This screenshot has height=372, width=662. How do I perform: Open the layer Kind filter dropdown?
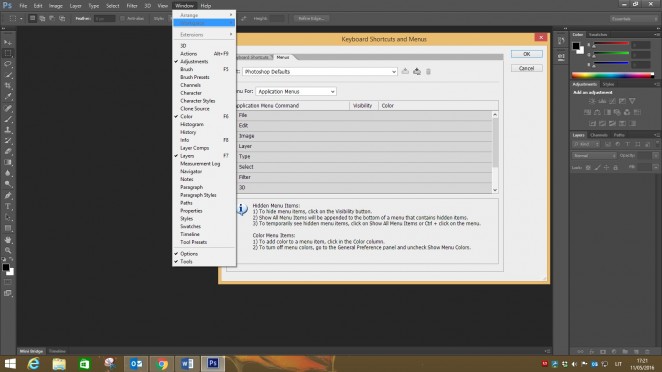(586, 144)
